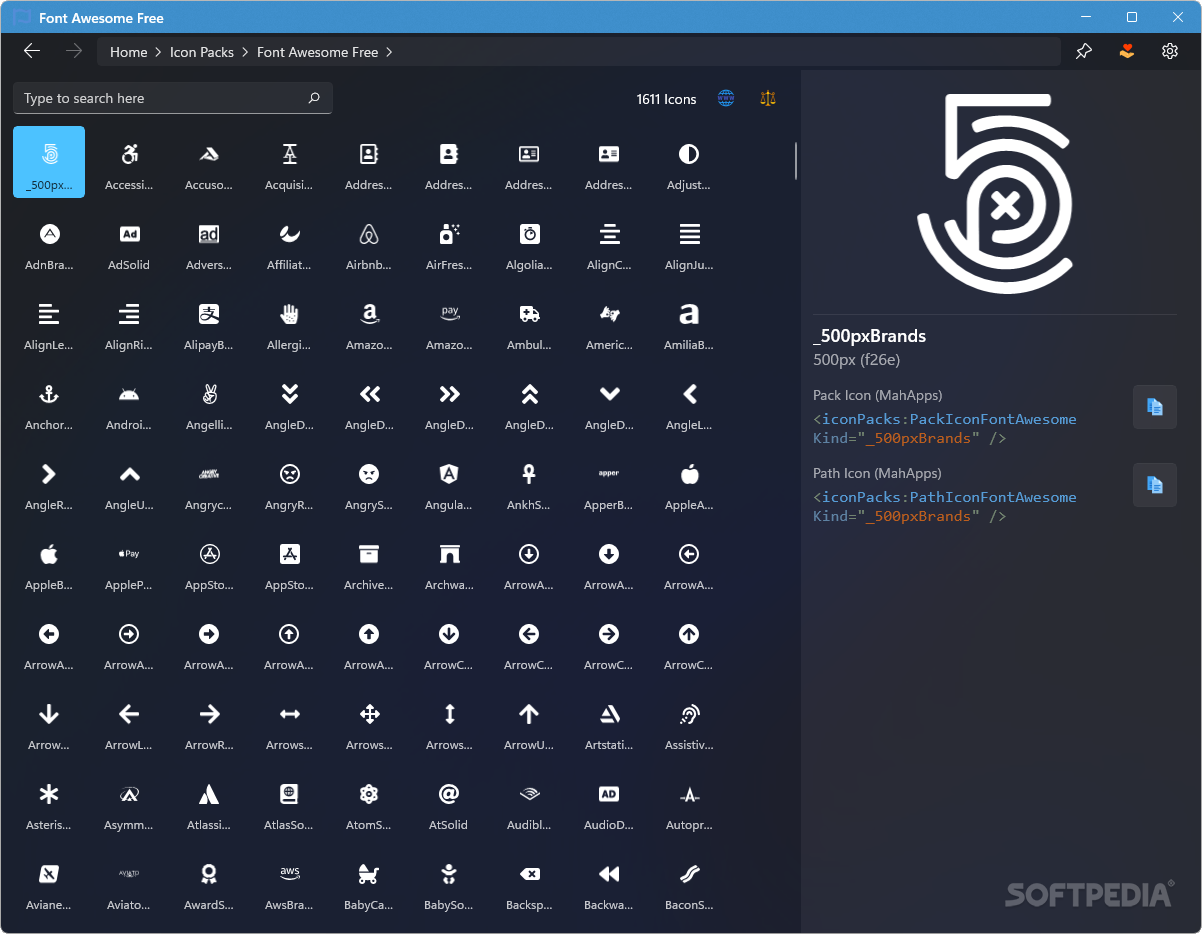Click Font Awesome Free breadcrumb
The width and height of the screenshot is (1202, 934).
[x=318, y=52]
